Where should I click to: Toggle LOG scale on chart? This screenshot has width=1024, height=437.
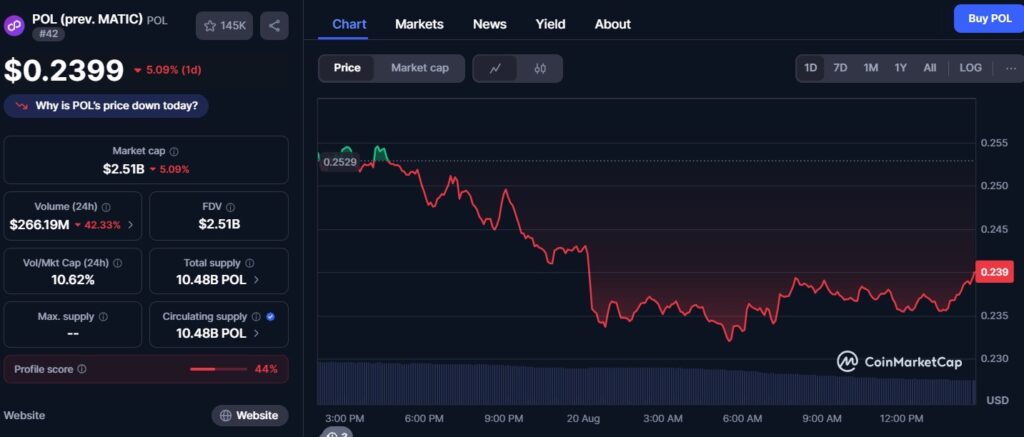pos(970,68)
